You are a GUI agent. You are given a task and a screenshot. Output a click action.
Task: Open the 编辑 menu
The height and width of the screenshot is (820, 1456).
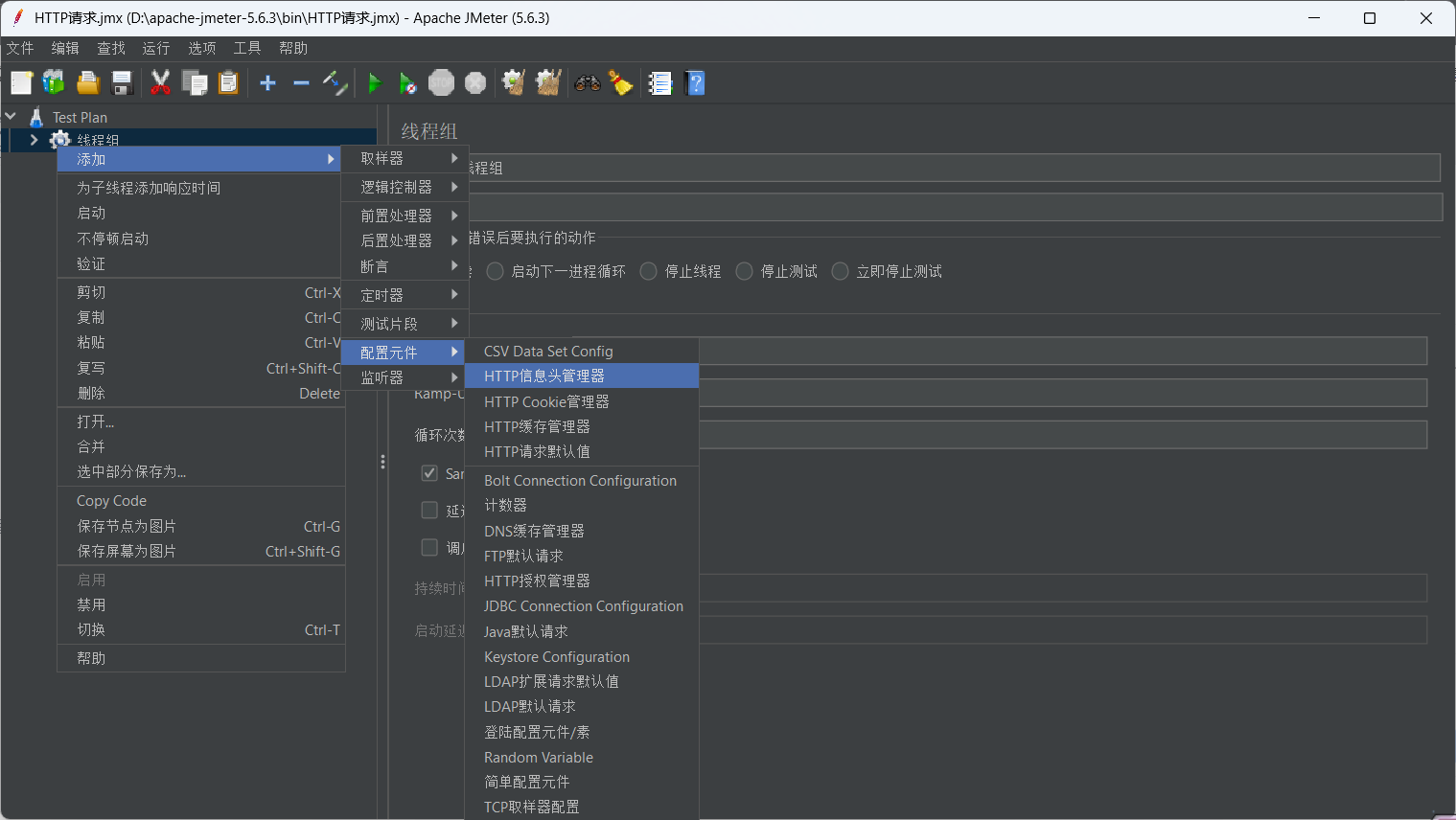65,48
